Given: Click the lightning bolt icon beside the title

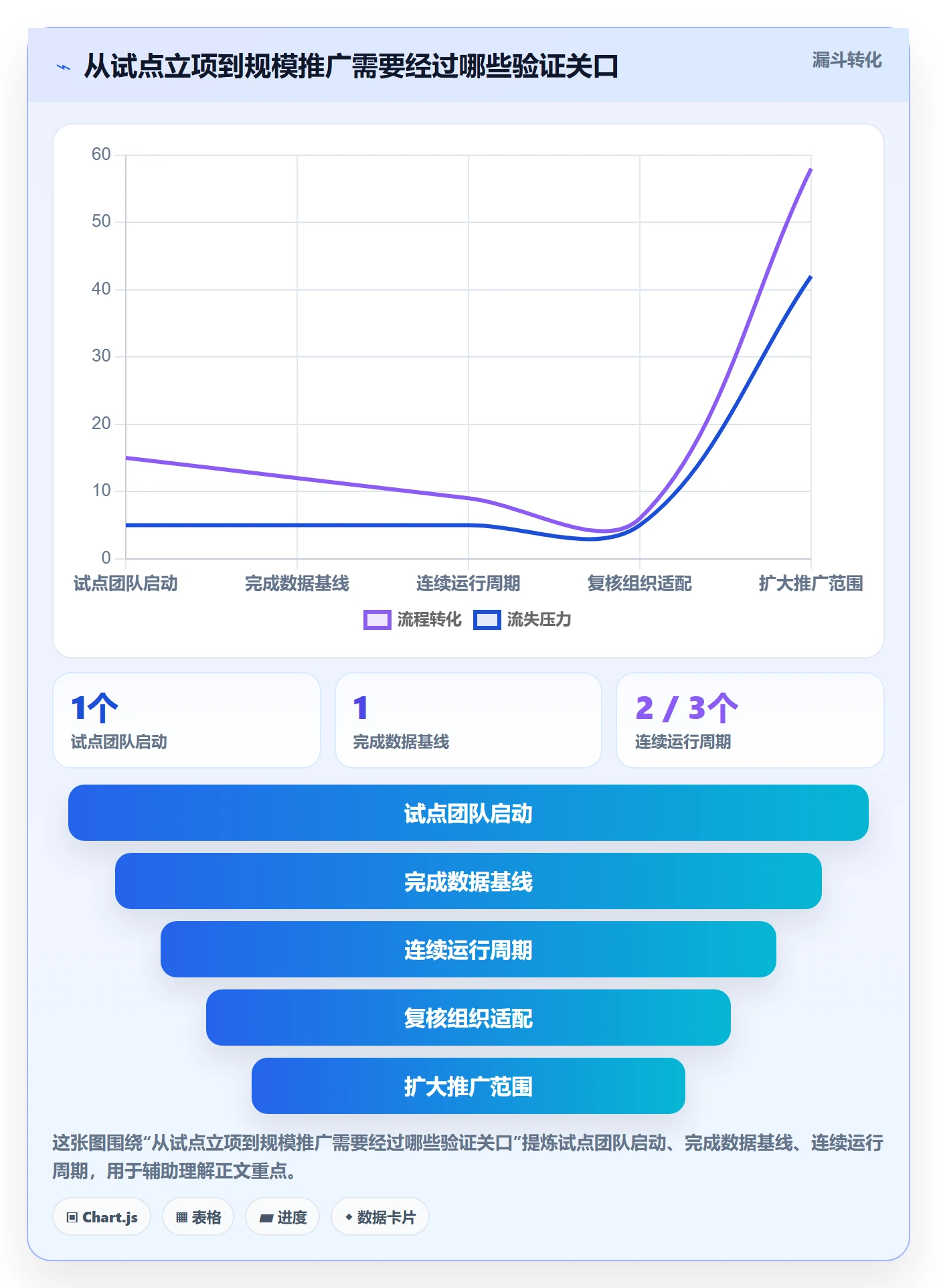Looking at the screenshot, I should (x=64, y=67).
